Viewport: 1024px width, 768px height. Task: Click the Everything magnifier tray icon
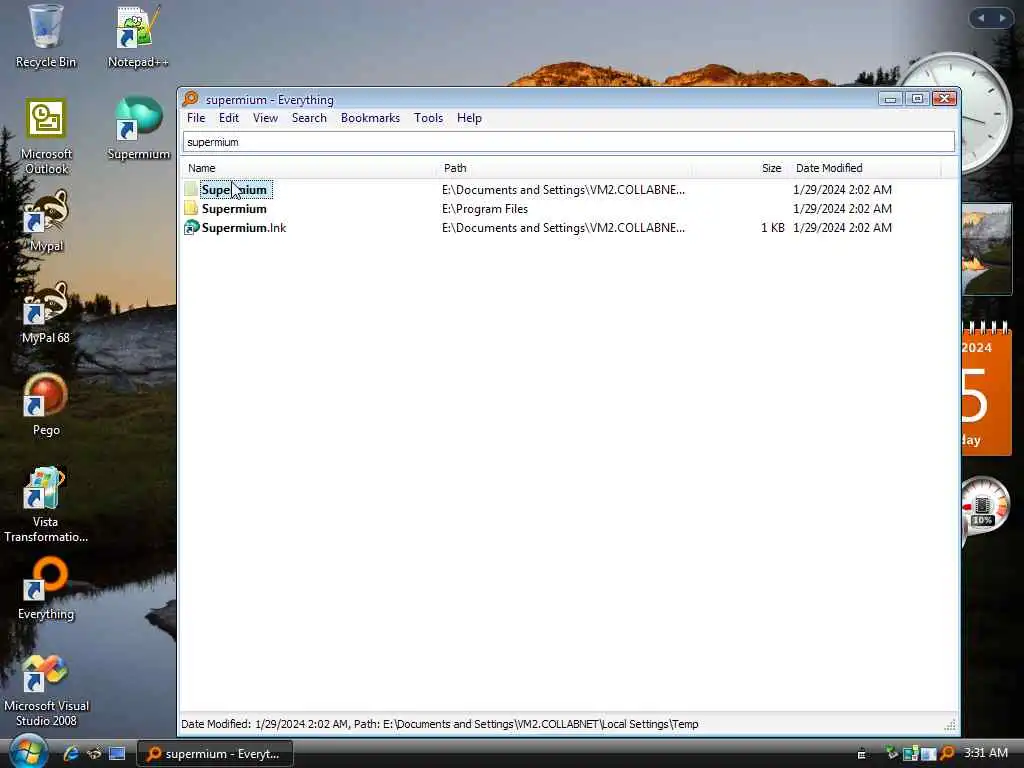pos(947,754)
